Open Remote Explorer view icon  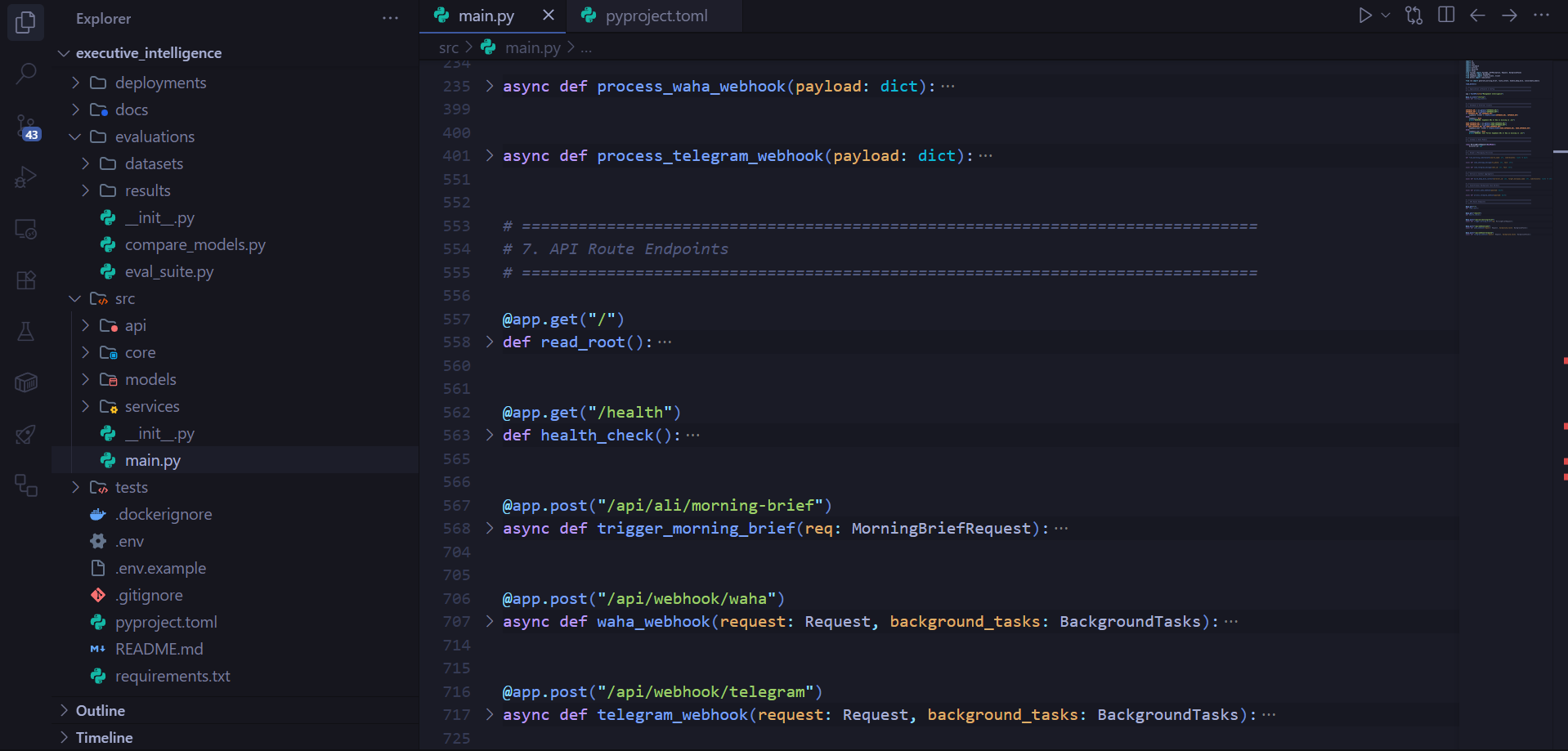[25, 229]
